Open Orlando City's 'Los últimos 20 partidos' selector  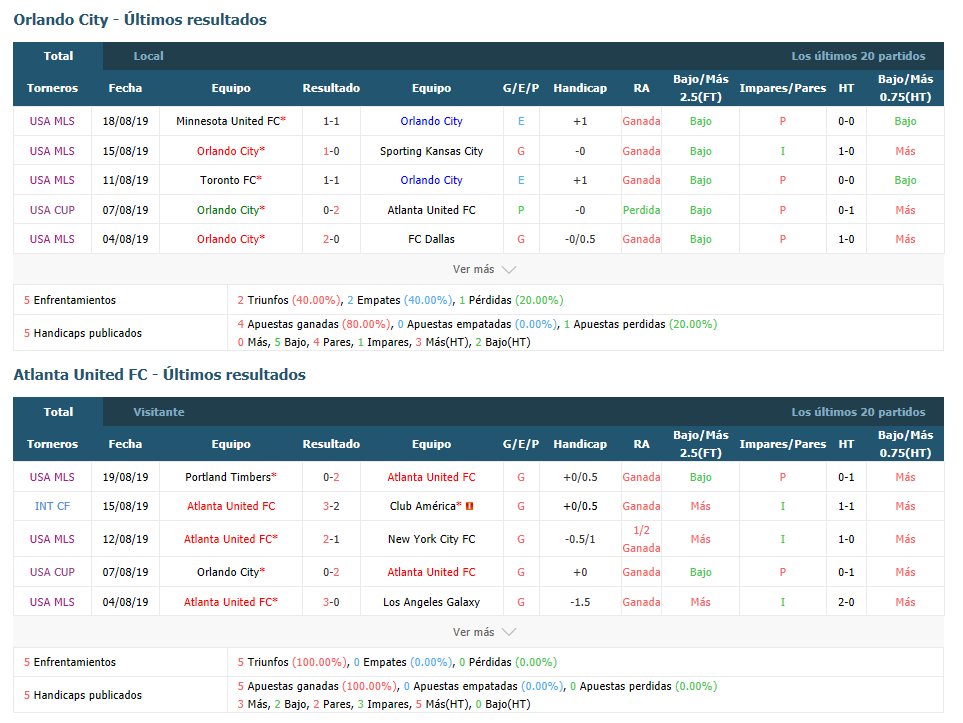click(858, 56)
